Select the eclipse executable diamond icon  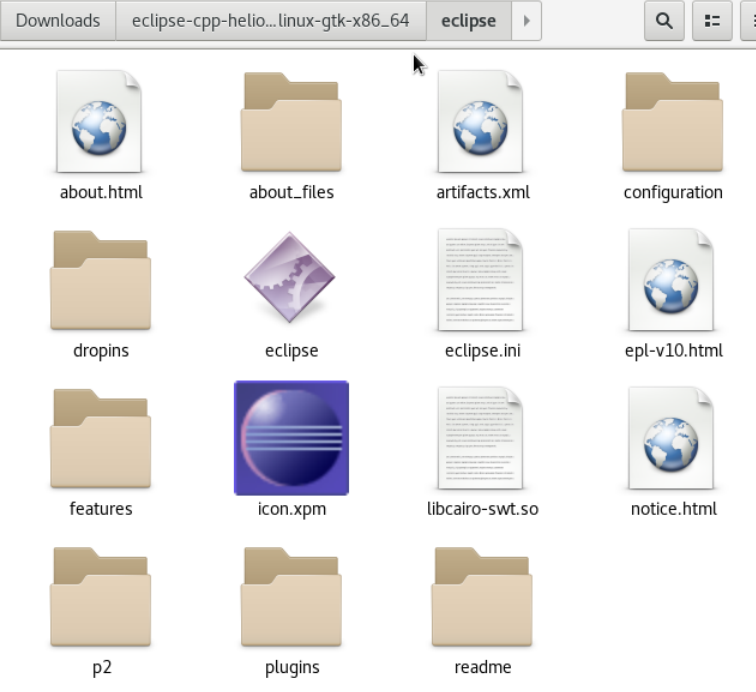[x=290, y=277]
